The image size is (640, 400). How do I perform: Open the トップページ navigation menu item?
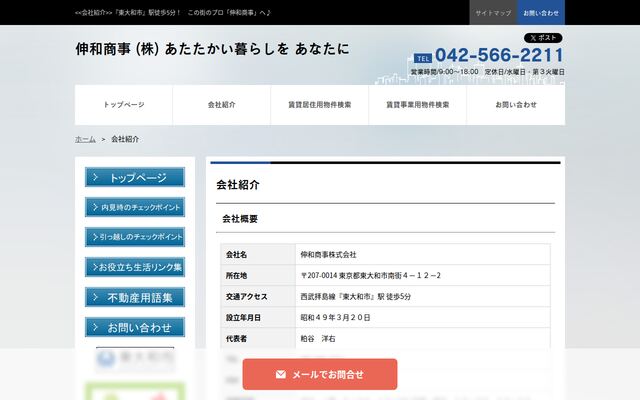pos(124,105)
